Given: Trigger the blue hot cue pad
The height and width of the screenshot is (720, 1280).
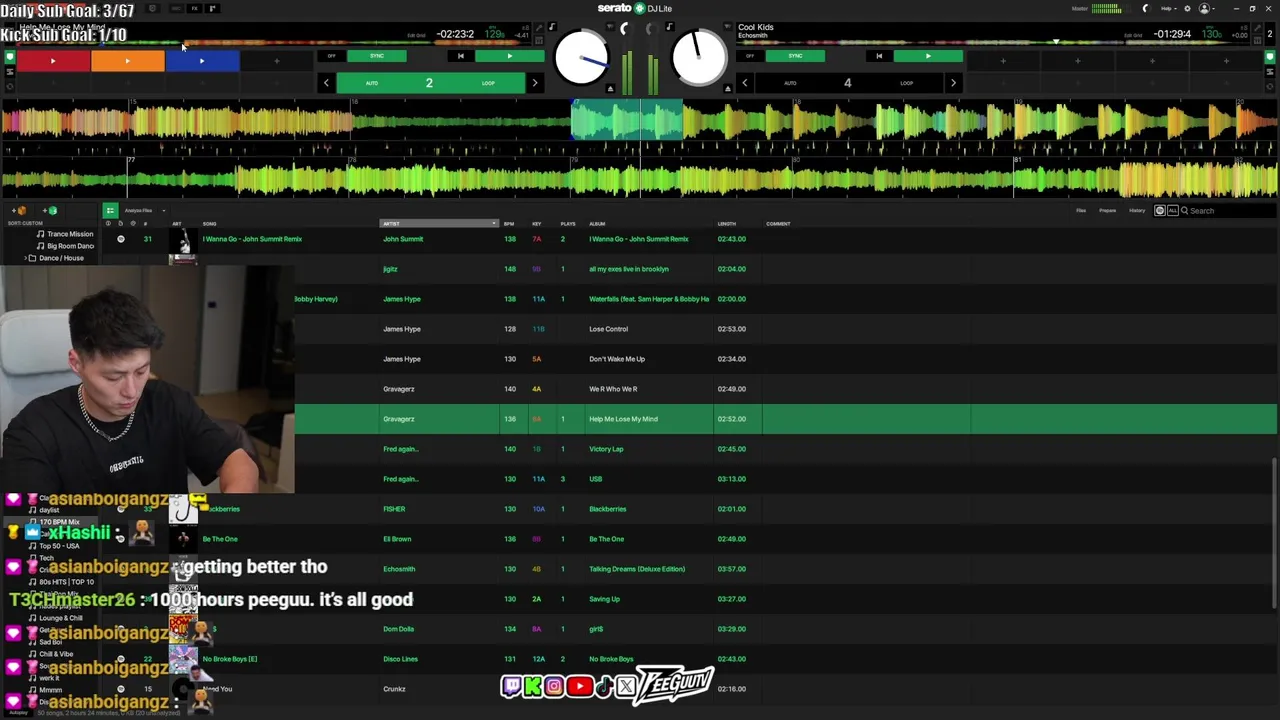Looking at the screenshot, I should click(202, 61).
